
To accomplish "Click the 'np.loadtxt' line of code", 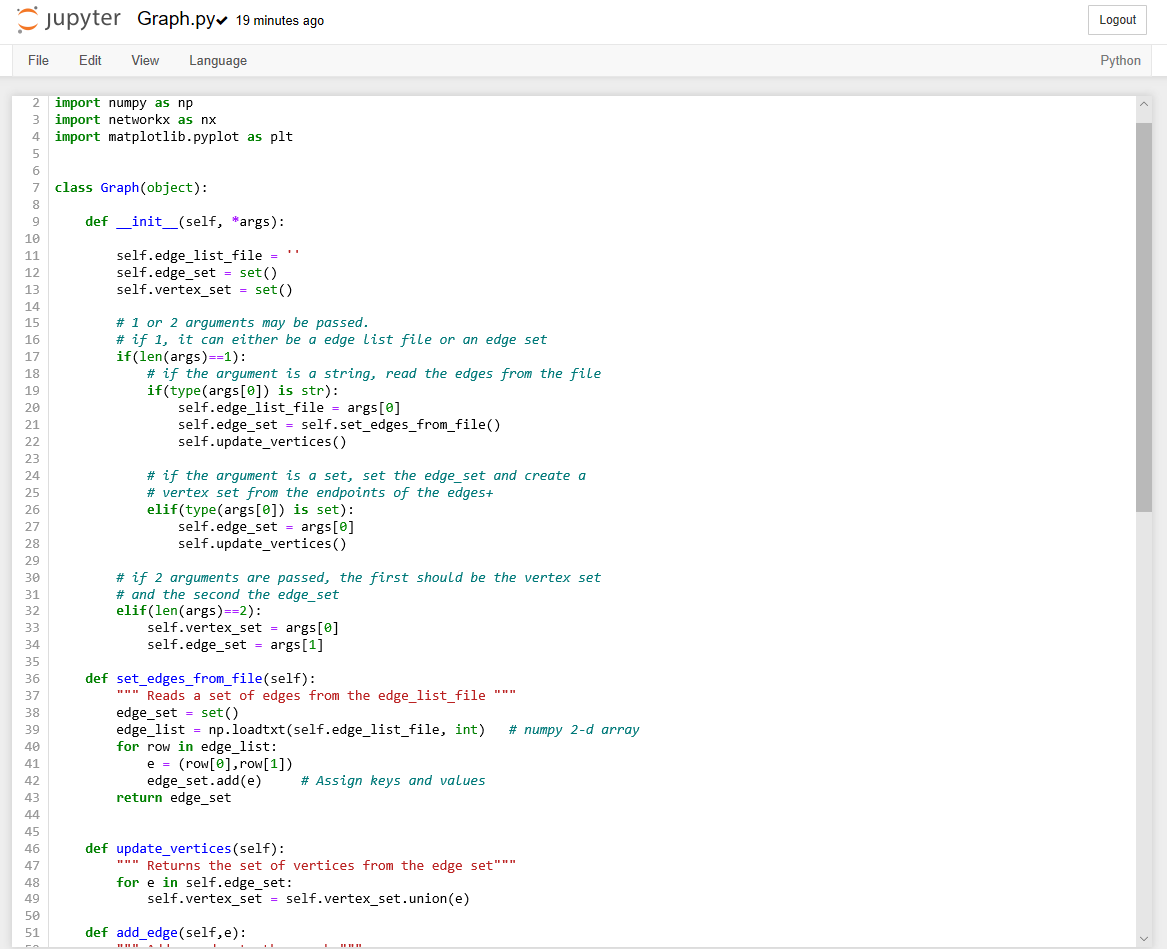I will pos(300,729).
